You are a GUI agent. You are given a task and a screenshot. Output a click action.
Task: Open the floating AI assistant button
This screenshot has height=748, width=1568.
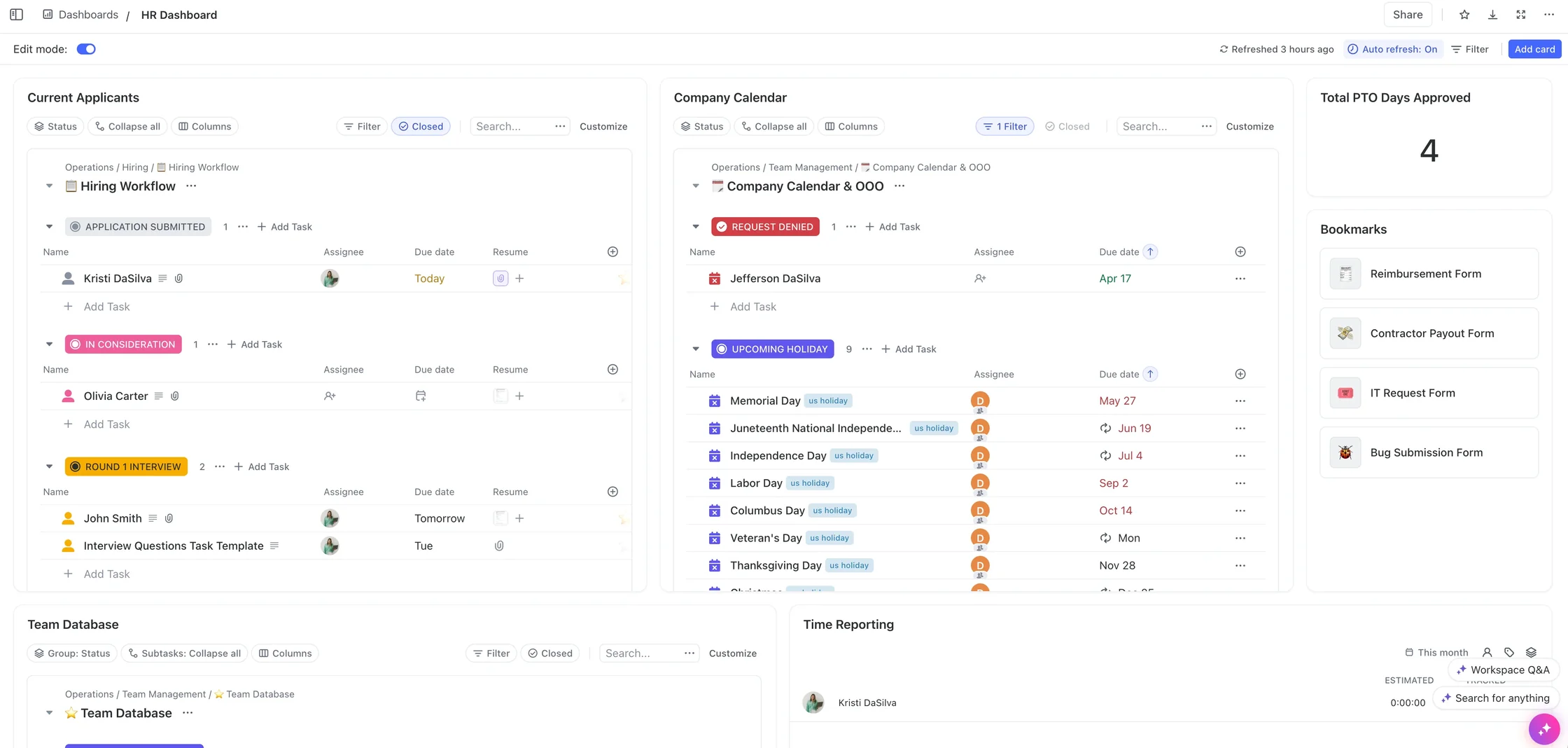coord(1543,729)
